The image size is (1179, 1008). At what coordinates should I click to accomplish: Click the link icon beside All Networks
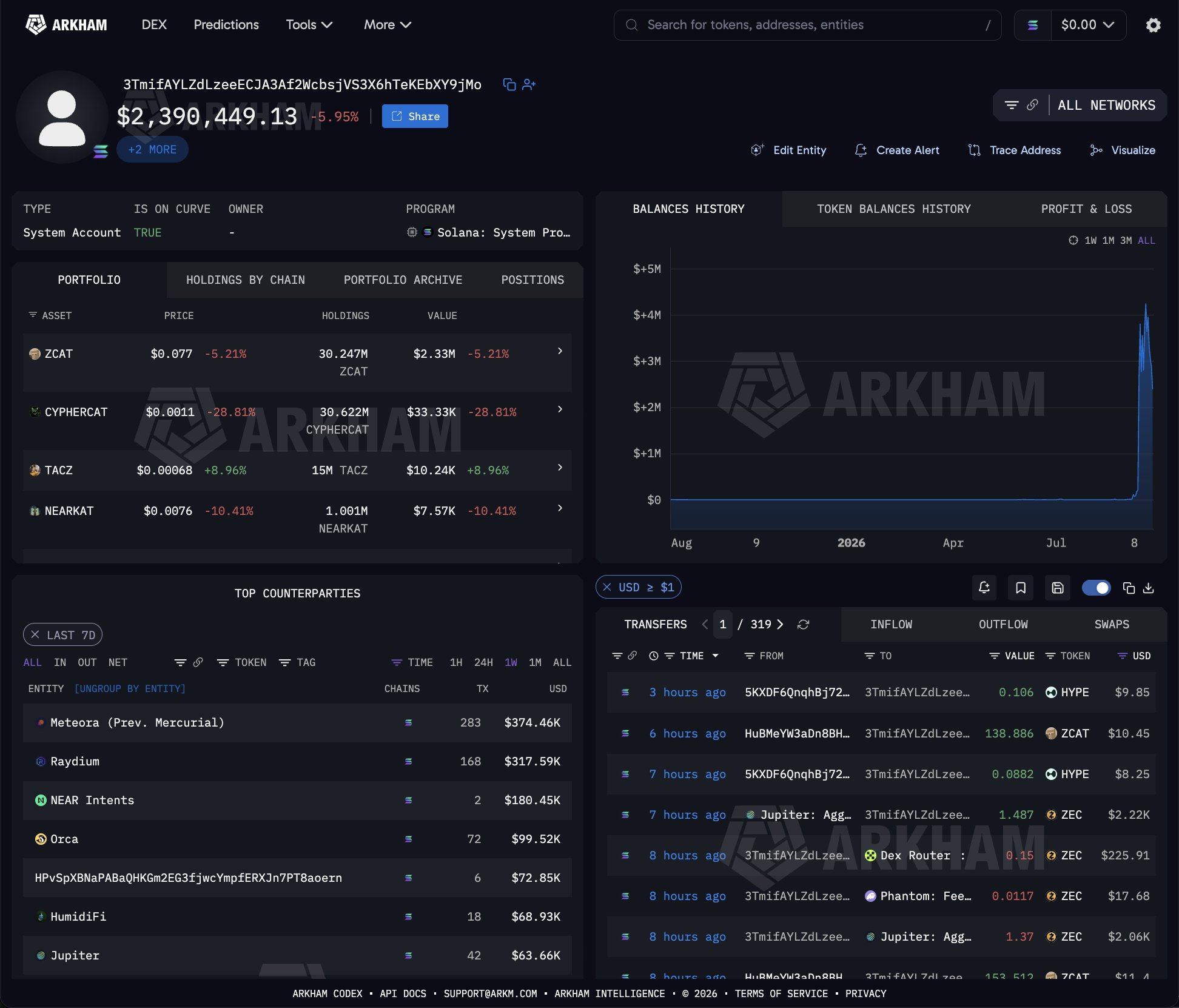pos(1032,105)
